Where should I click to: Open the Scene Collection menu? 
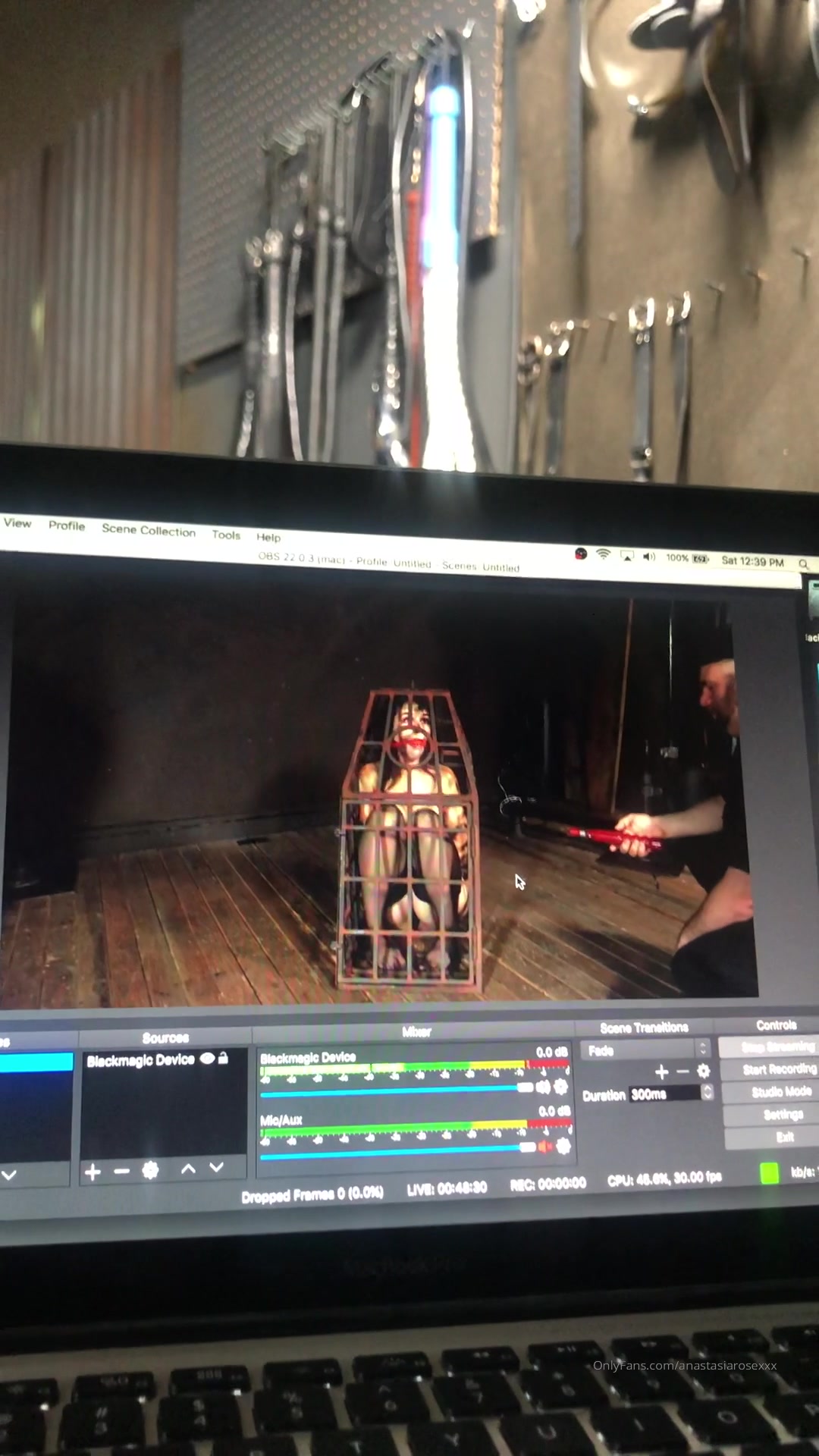149,530
